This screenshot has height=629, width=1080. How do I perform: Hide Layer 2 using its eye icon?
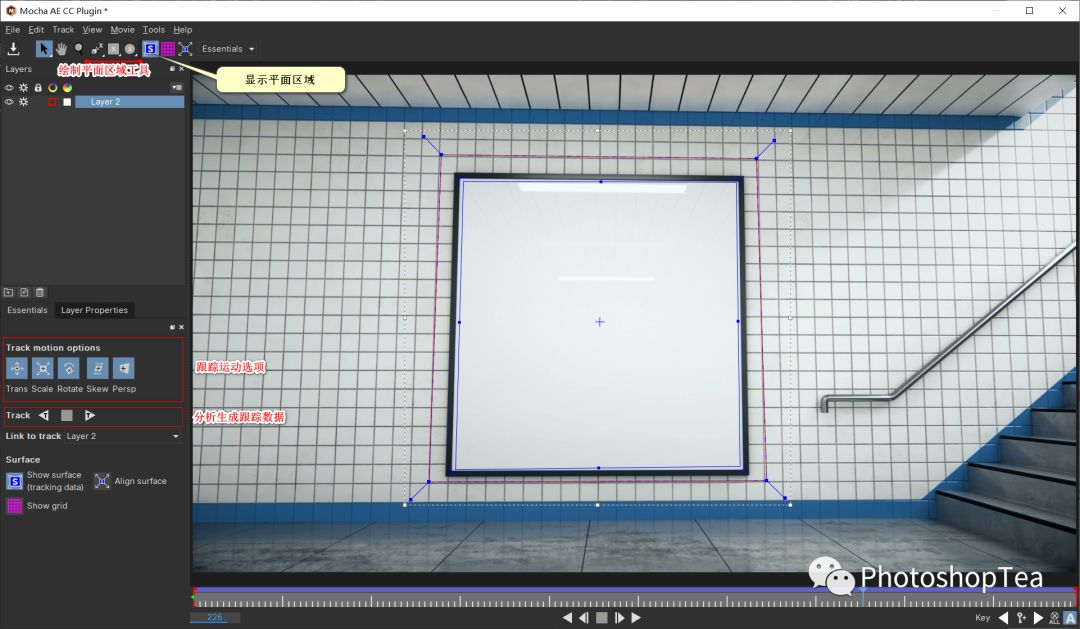tap(9, 102)
